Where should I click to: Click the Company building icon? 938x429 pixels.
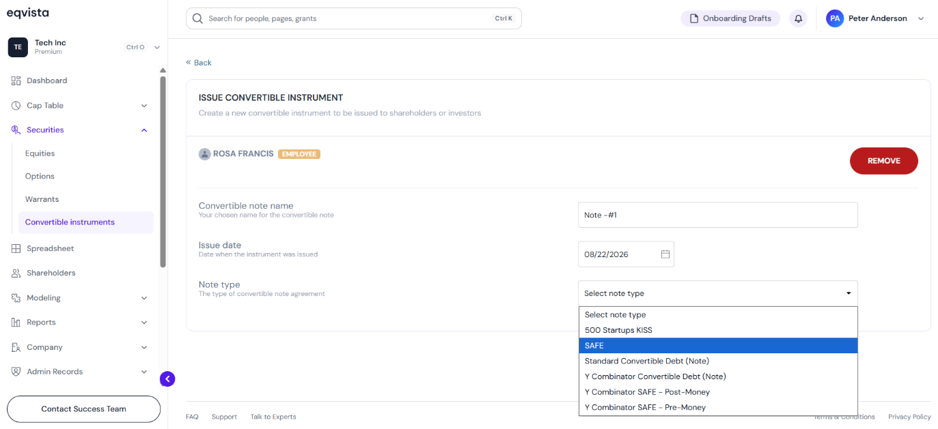(16, 347)
